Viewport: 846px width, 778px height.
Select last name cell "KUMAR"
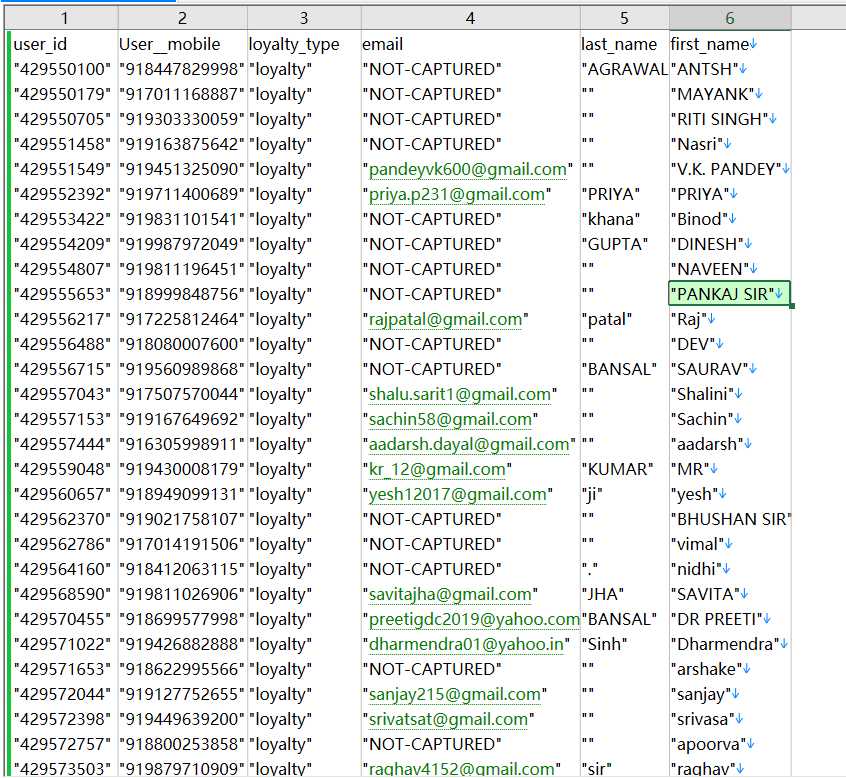pos(625,469)
